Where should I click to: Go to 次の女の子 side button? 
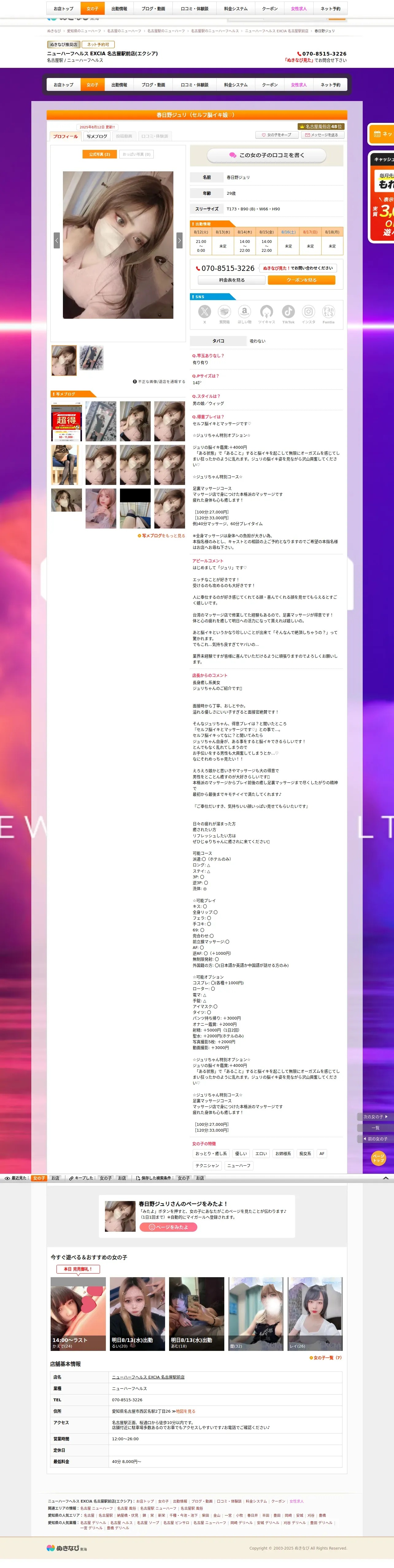(x=375, y=1117)
